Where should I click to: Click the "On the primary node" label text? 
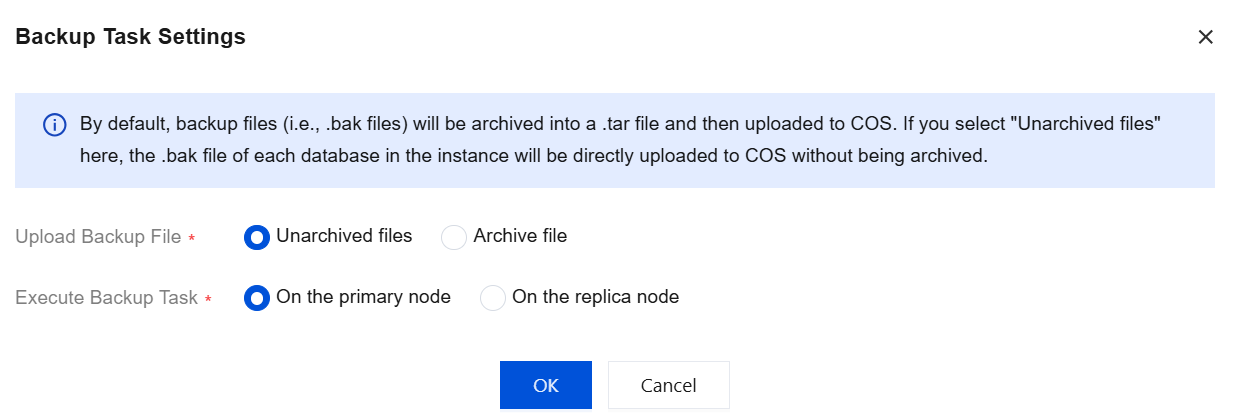coord(363,297)
